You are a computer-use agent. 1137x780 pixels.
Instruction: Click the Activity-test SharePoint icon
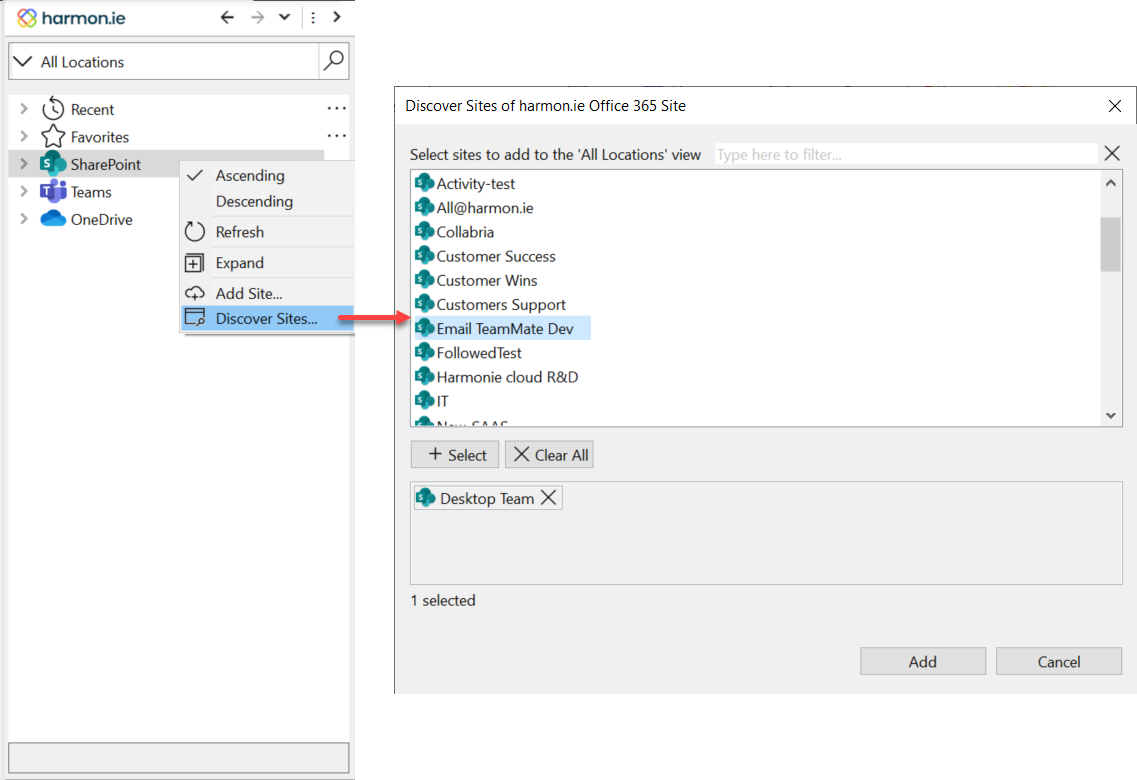424,183
